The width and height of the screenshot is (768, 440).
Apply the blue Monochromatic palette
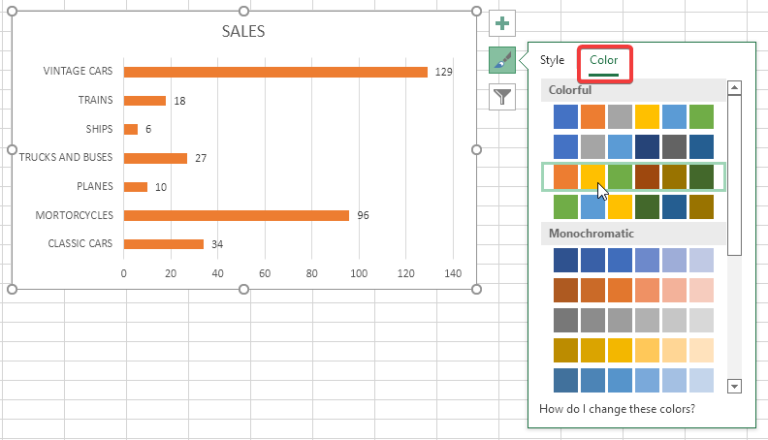tap(633, 260)
